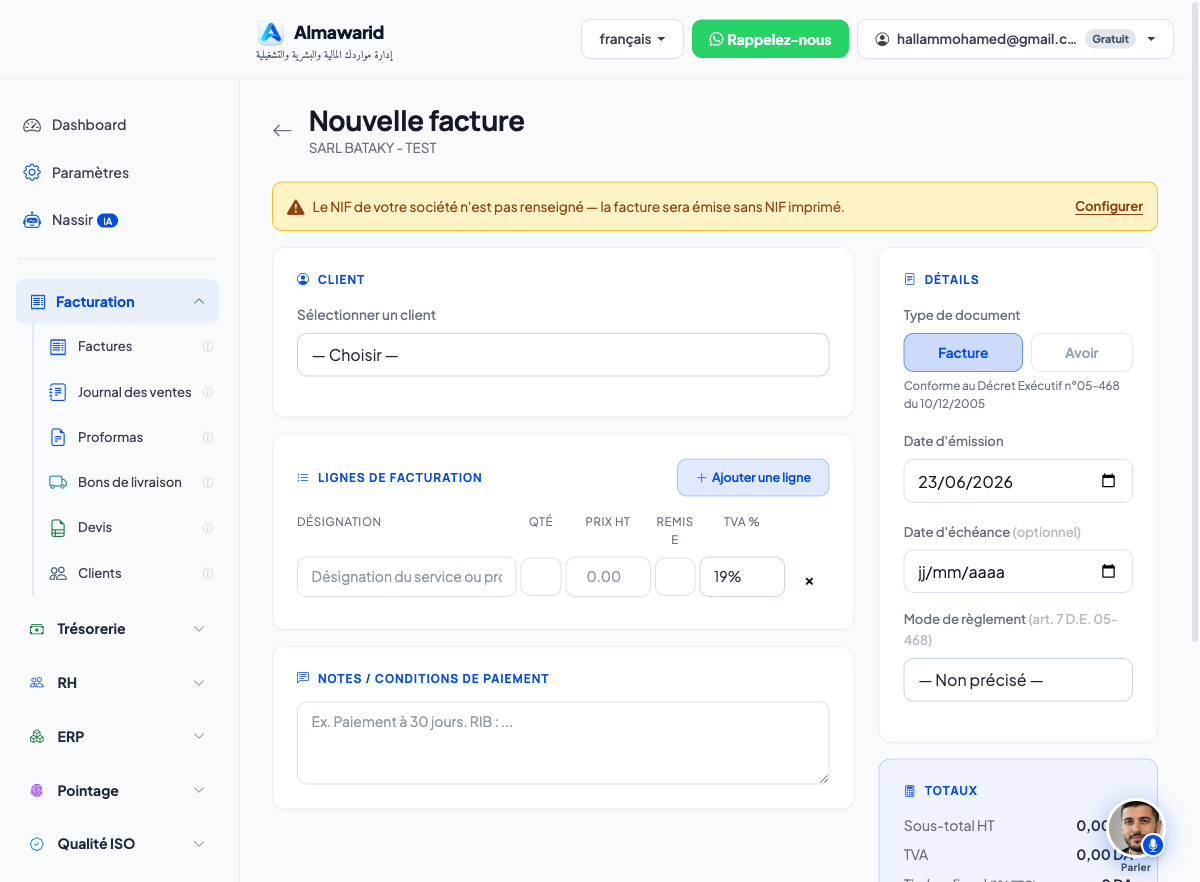Open Paramètres in the sidebar
The width and height of the screenshot is (1200, 882).
(90, 173)
